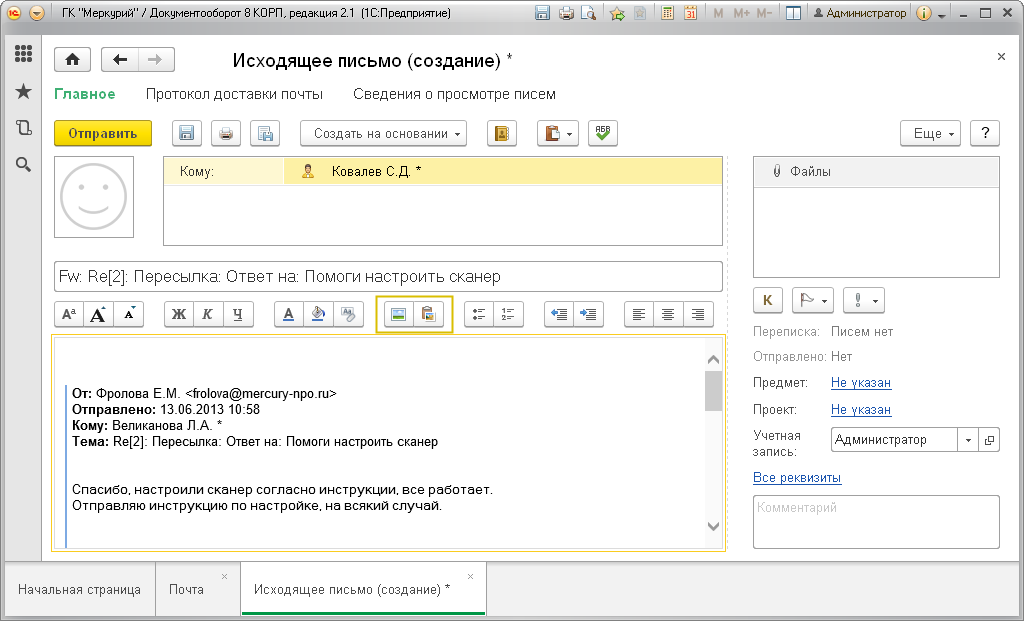The width and height of the screenshot is (1024, 621).
Task: Open the address book icon
Action: [x=502, y=133]
